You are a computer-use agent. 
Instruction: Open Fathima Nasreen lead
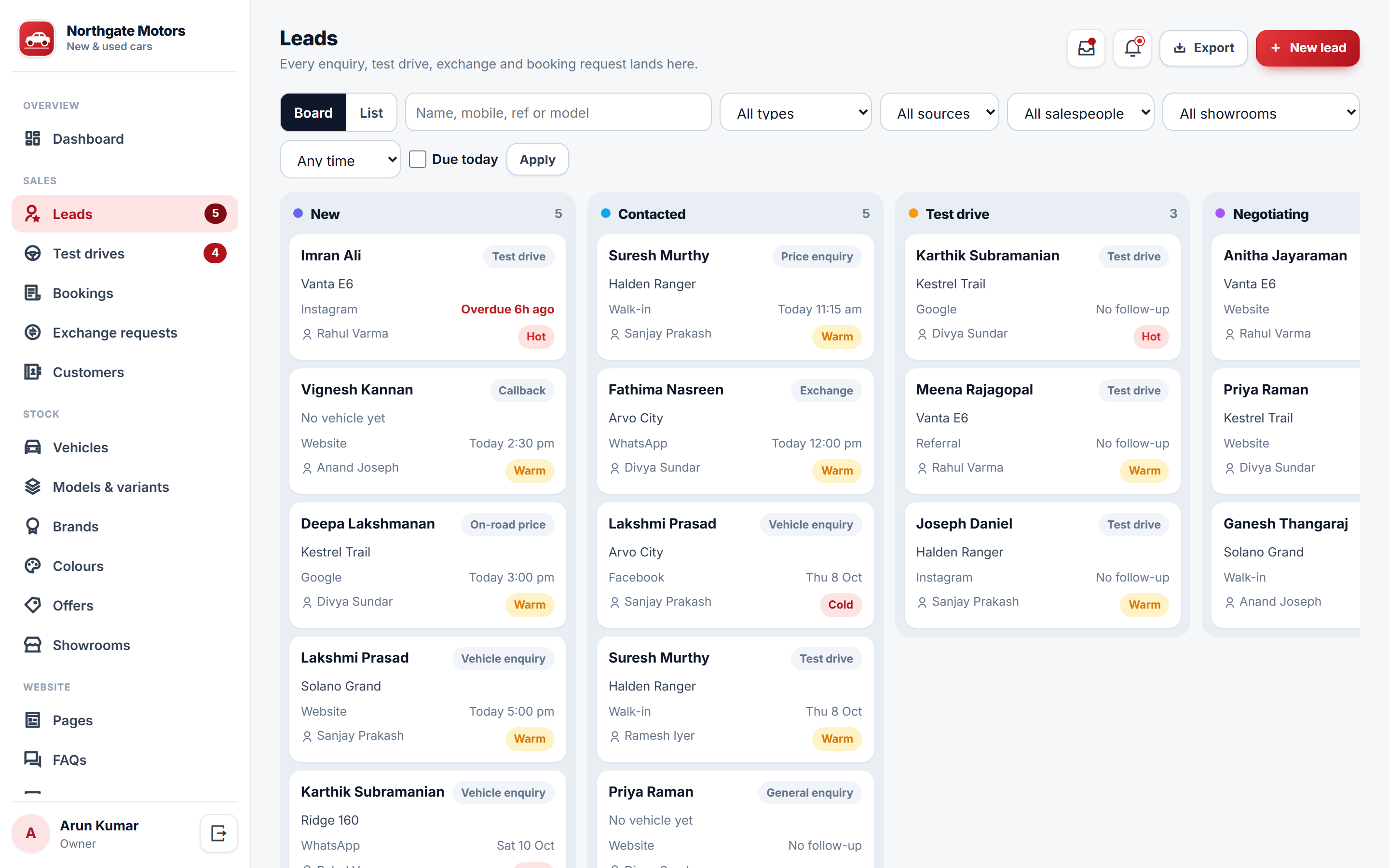(x=735, y=431)
